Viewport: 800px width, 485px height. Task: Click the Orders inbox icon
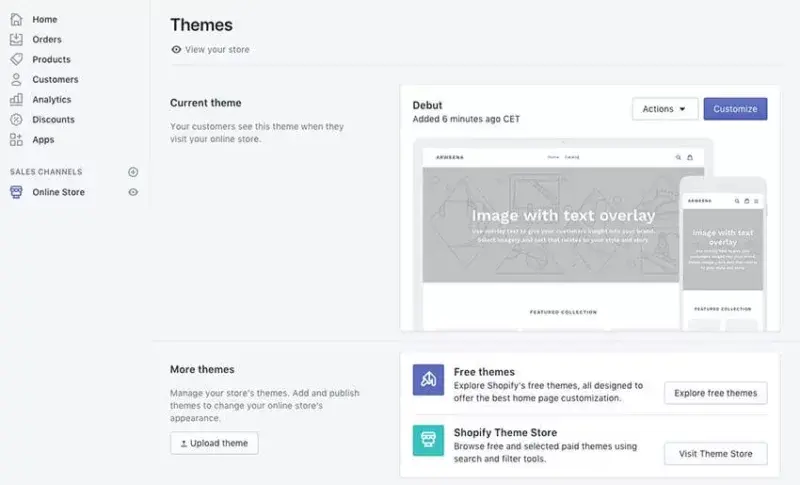[x=16, y=39]
